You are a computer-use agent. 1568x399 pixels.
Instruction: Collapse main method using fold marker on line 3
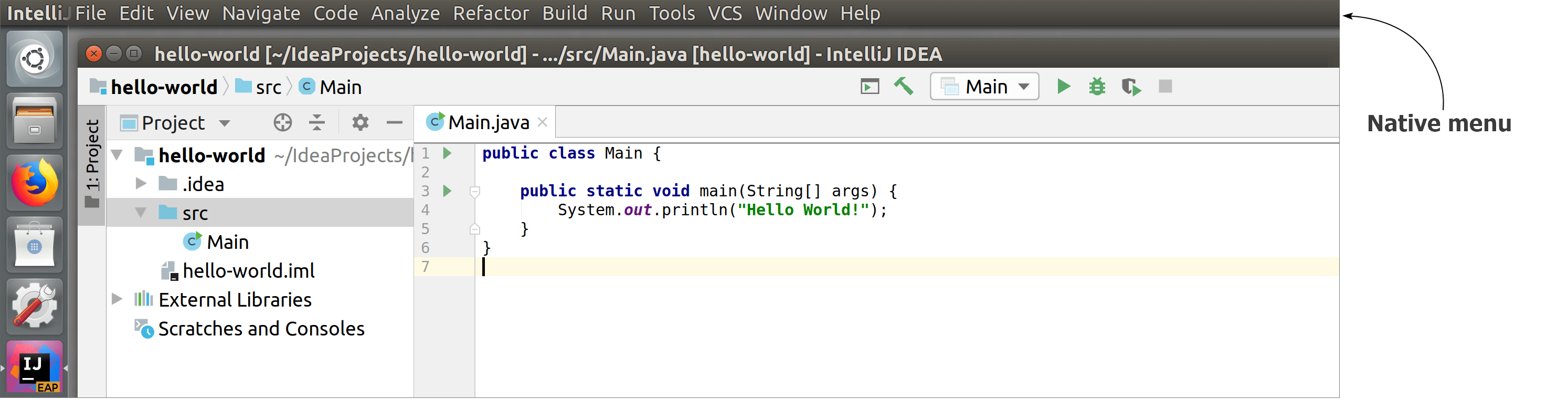pyautogui.click(x=475, y=192)
